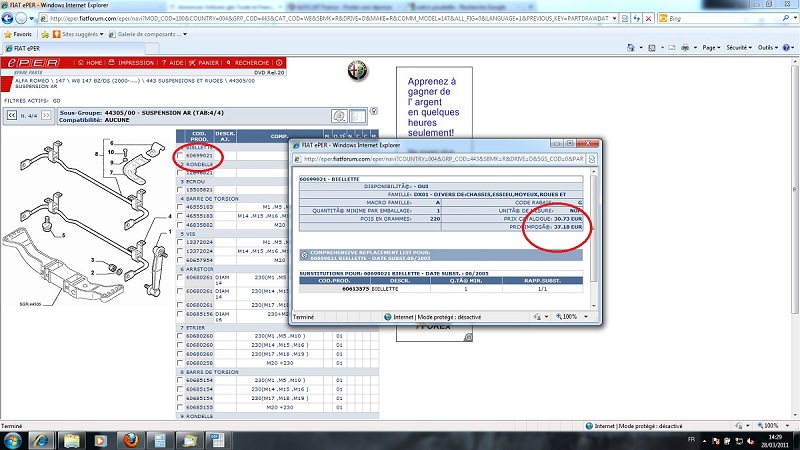Screen dimensions: 800x450
Task: Go to next table with >> button
Action: tap(46, 116)
